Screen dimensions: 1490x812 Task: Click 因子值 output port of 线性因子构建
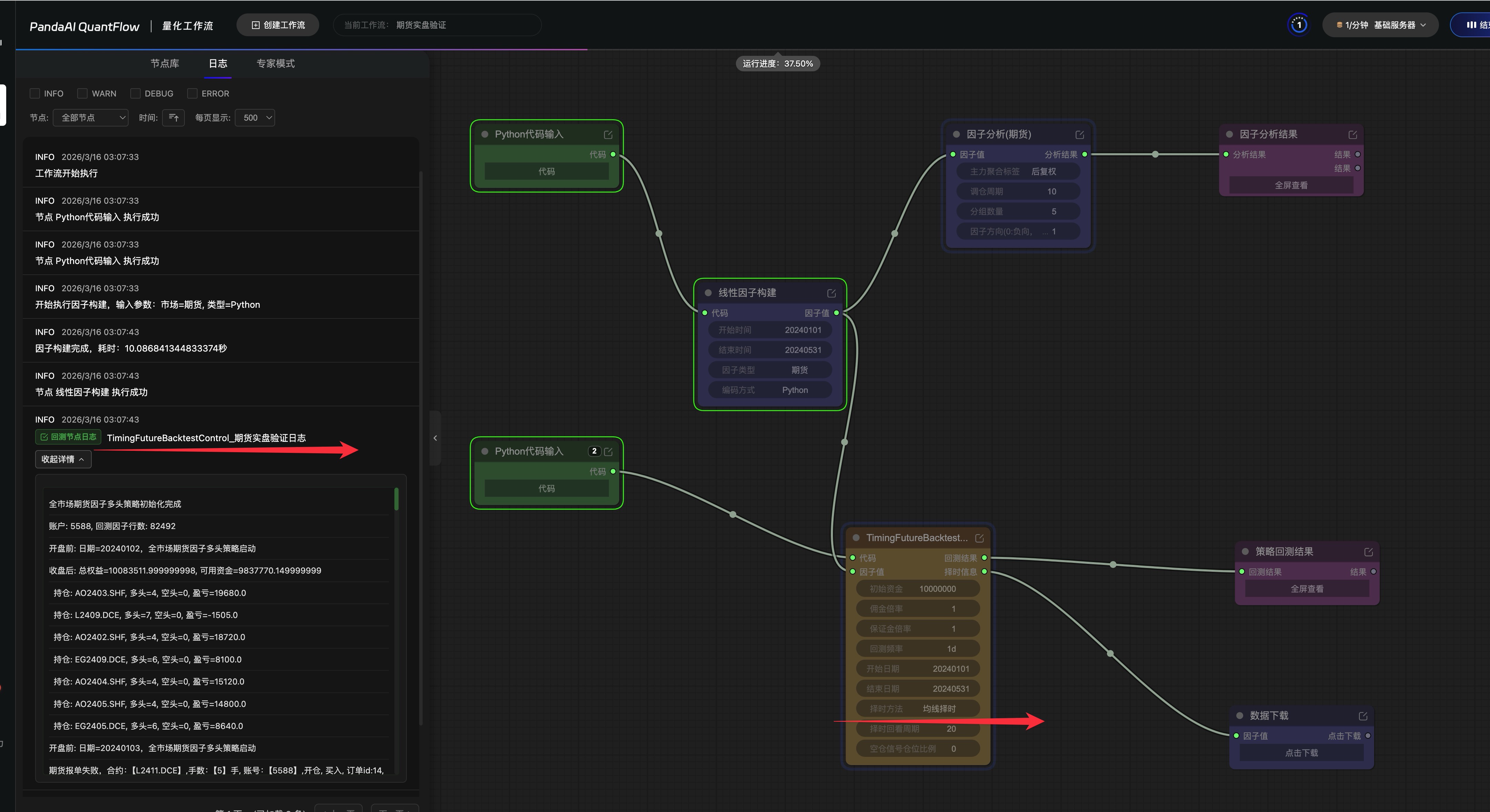click(836, 313)
